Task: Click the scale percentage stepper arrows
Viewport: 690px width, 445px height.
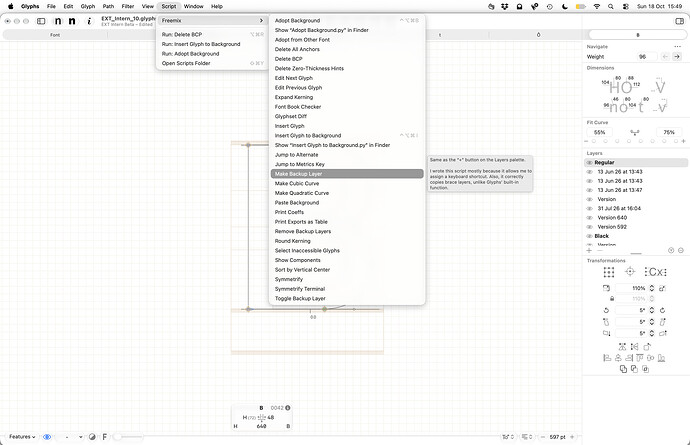Action: pos(652,288)
